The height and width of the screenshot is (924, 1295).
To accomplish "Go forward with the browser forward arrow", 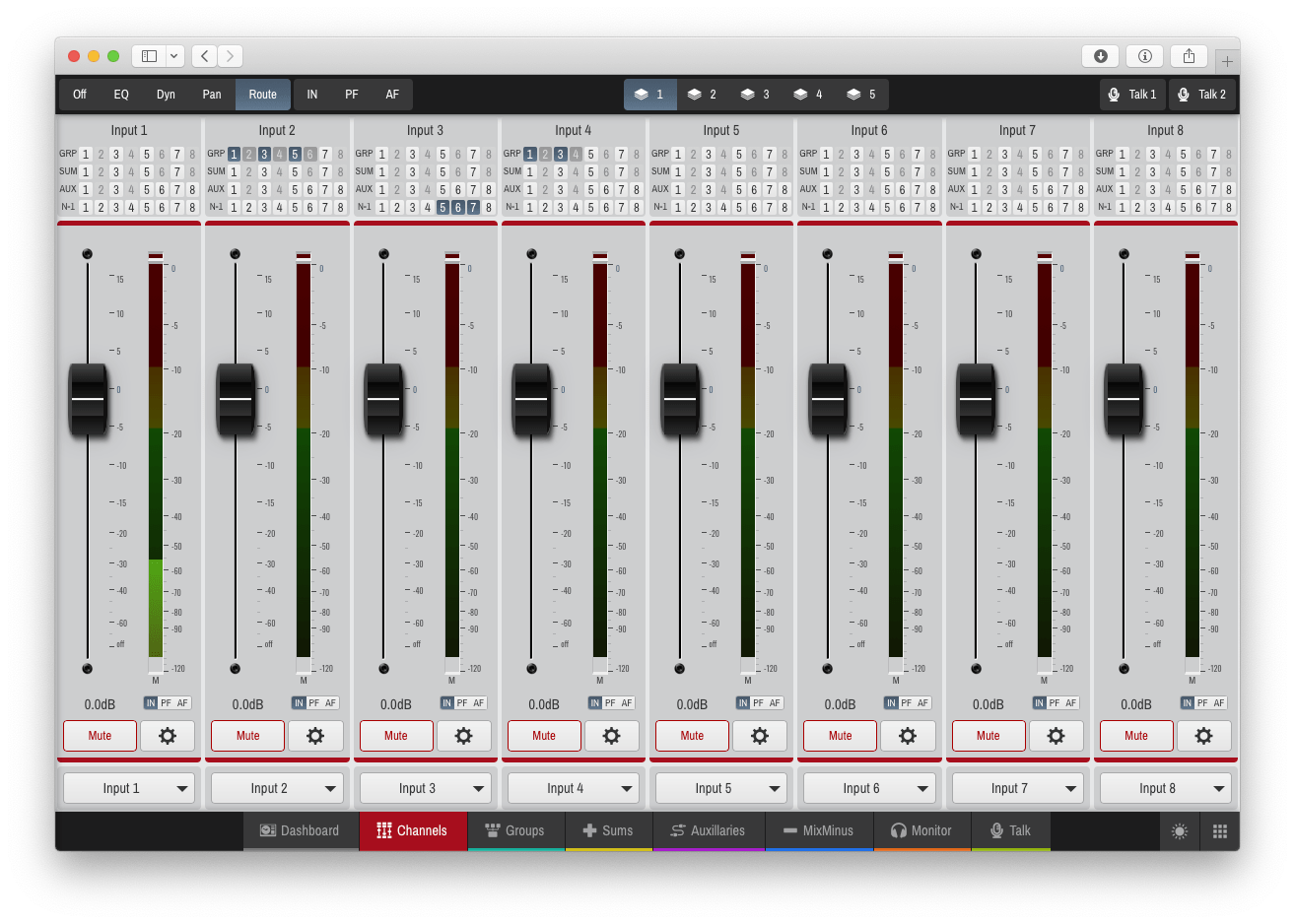I will point(231,56).
